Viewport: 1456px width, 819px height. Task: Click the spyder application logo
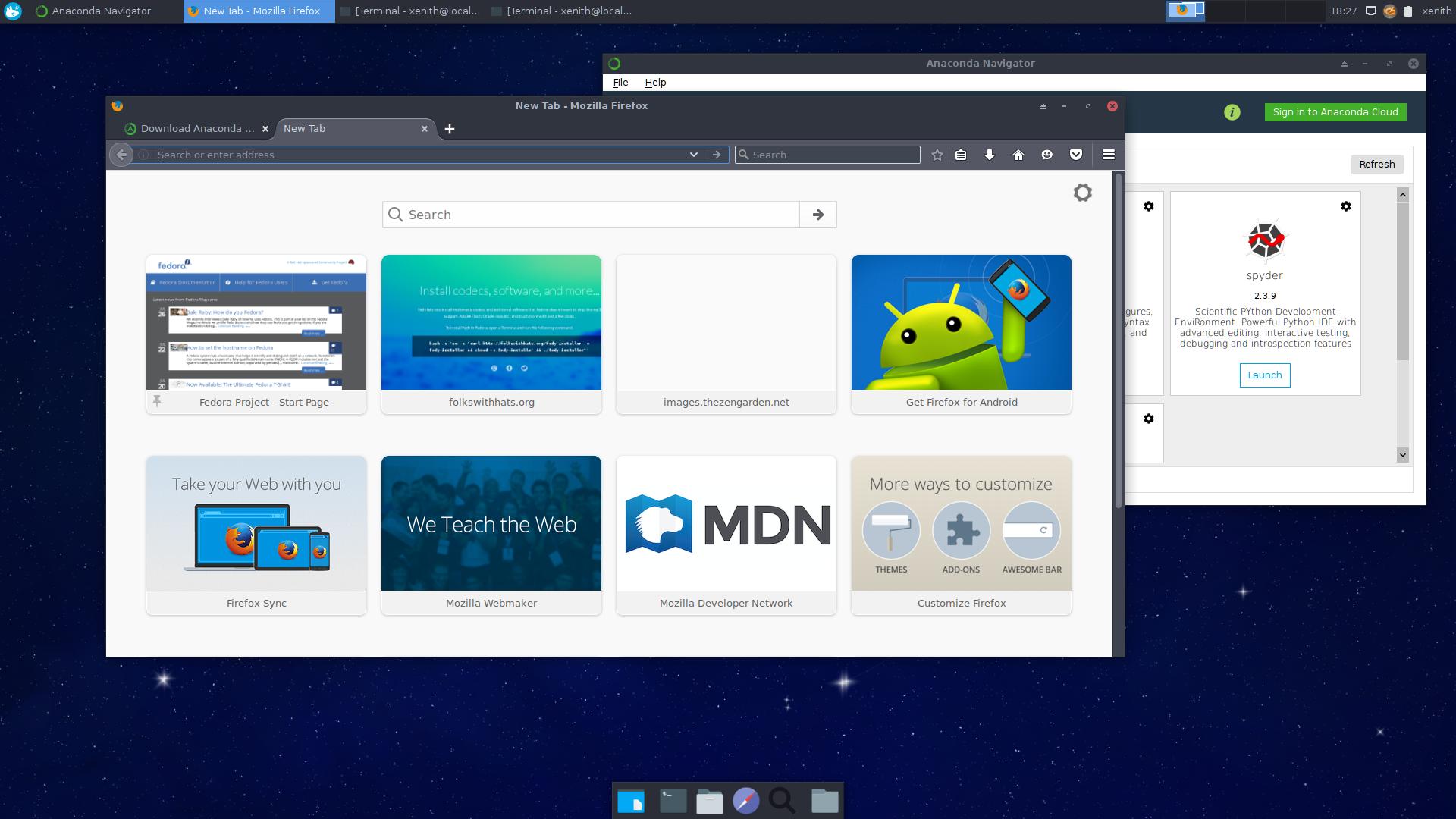(1265, 240)
